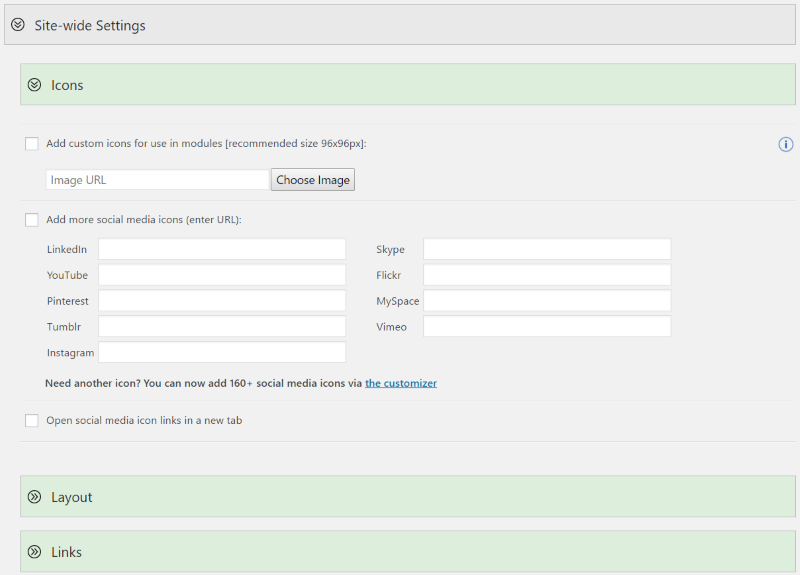Check Add more social media icons
Screen dimensions: 800x575
[32, 220]
